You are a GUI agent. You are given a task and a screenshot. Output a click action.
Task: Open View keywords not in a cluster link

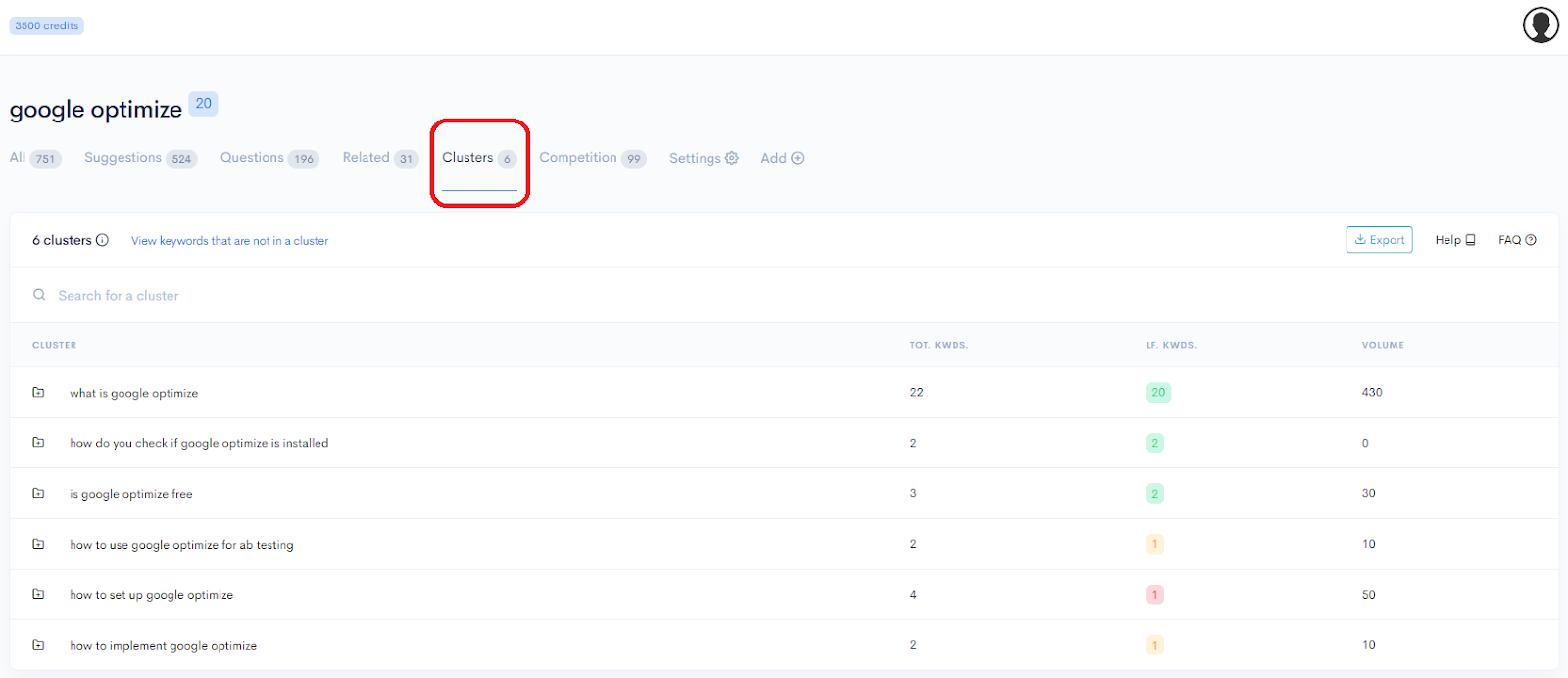[229, 241]
